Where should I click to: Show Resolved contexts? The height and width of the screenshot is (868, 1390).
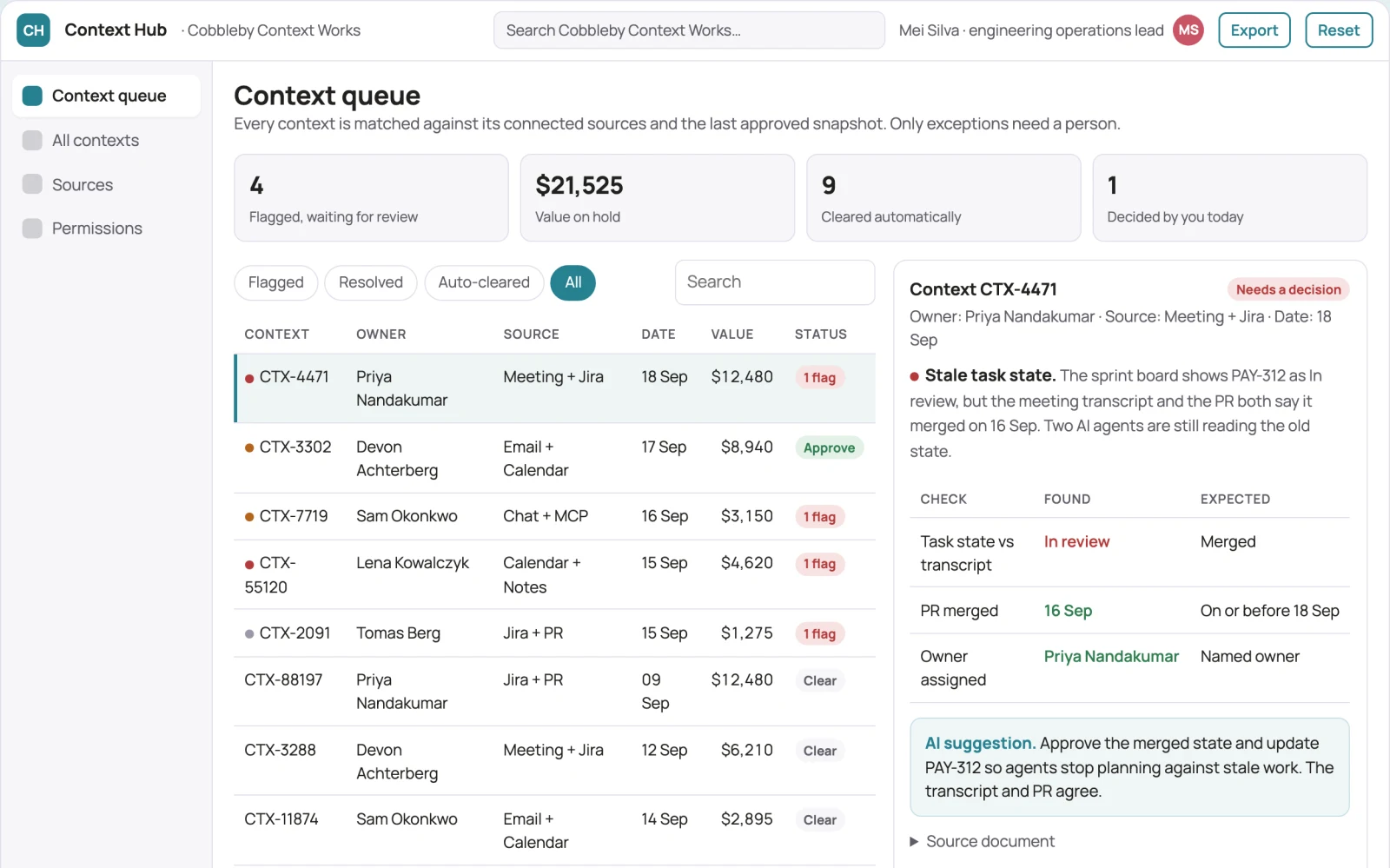[371, 282]
